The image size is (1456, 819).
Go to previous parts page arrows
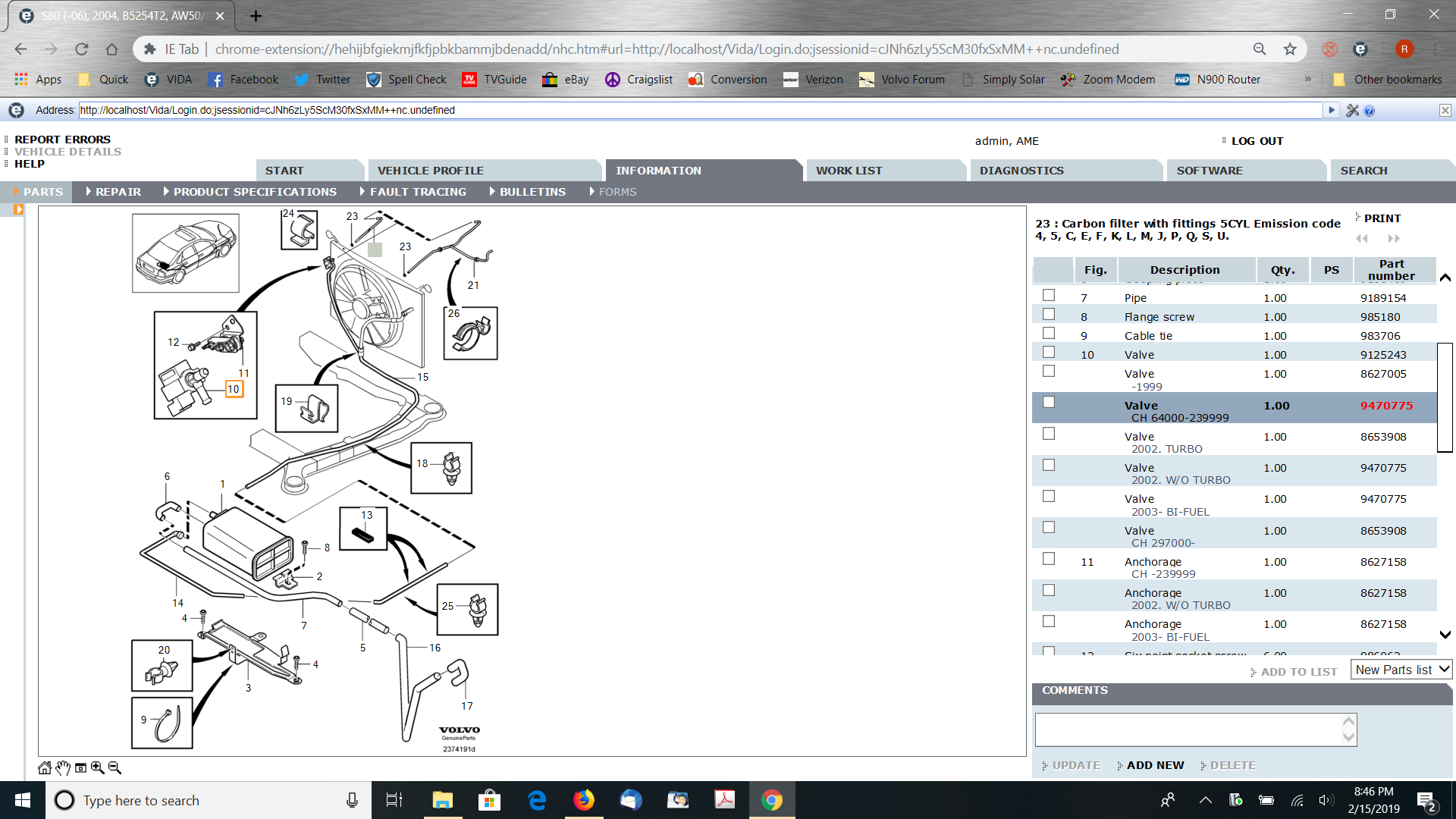(x=1362, y=238)
